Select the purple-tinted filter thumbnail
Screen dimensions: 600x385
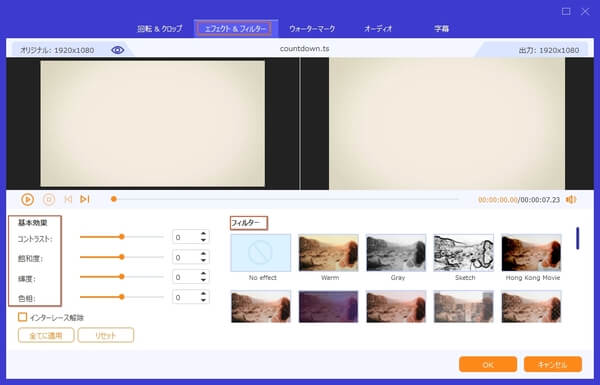pos(329,307)
